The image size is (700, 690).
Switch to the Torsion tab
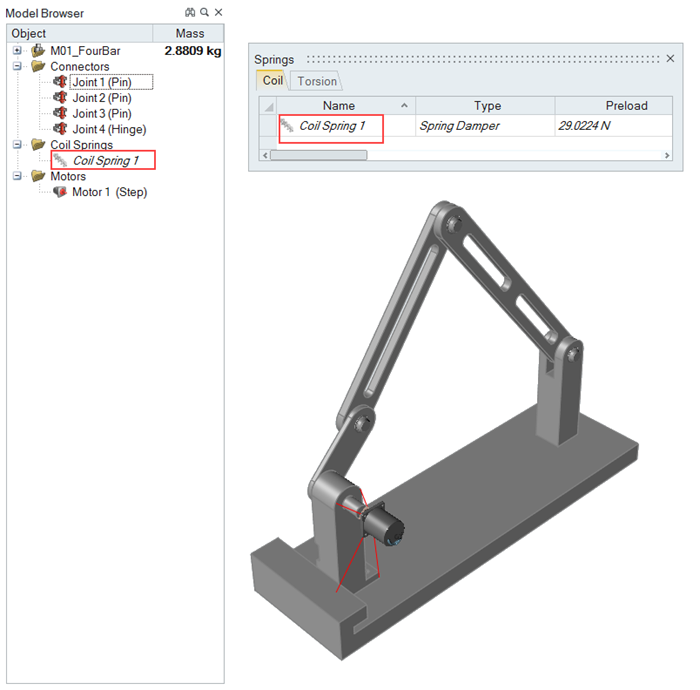pyautogui.click(x=317, y=81)
